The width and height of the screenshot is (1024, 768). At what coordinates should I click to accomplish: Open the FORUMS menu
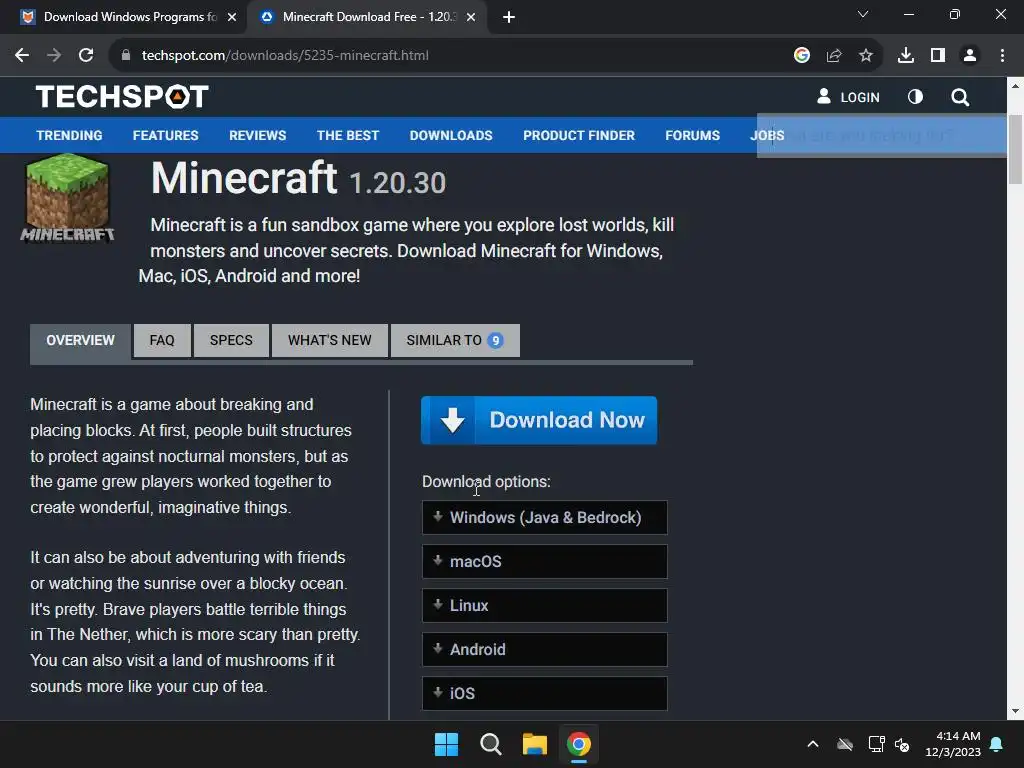[x=692, y=135]
